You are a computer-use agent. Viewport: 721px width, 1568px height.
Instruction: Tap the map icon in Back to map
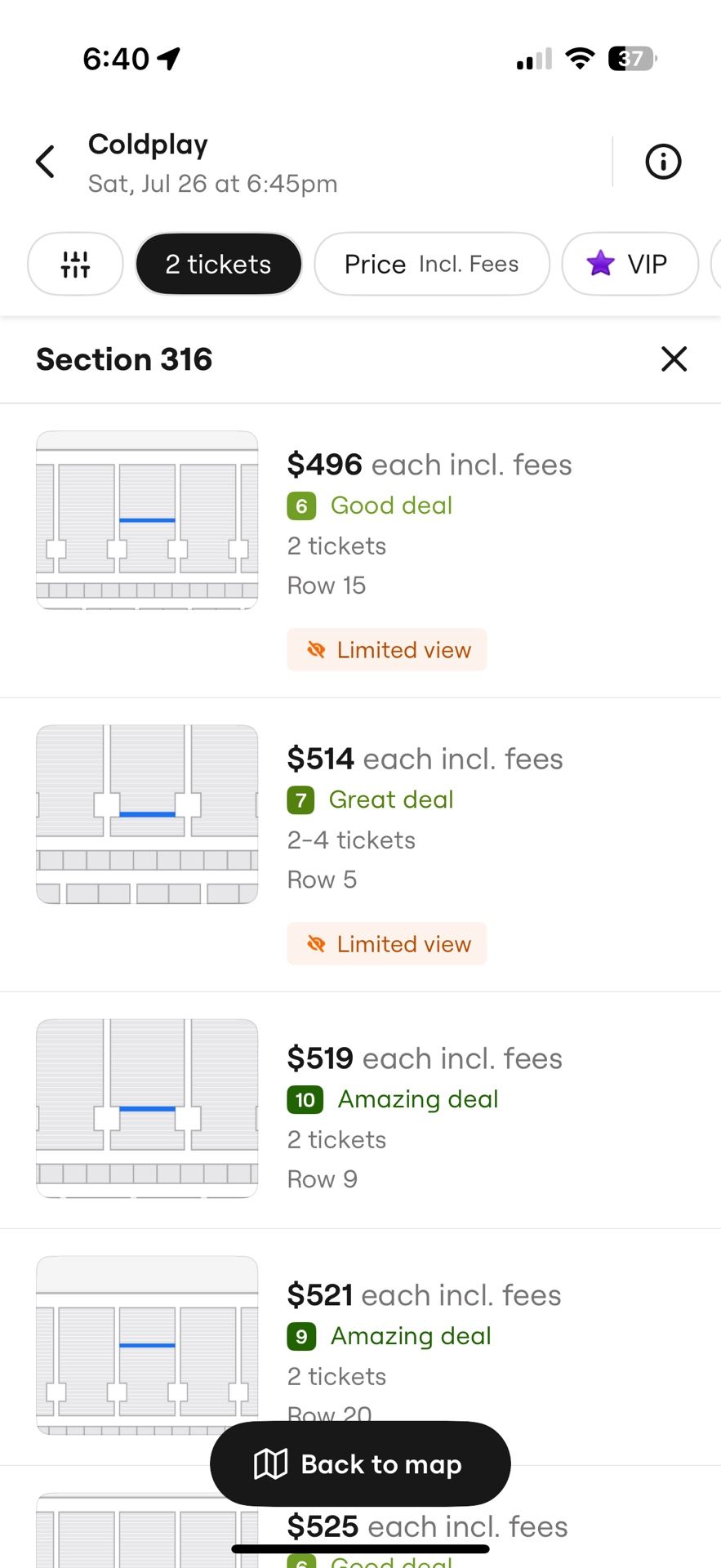(x=270, y=1463)
